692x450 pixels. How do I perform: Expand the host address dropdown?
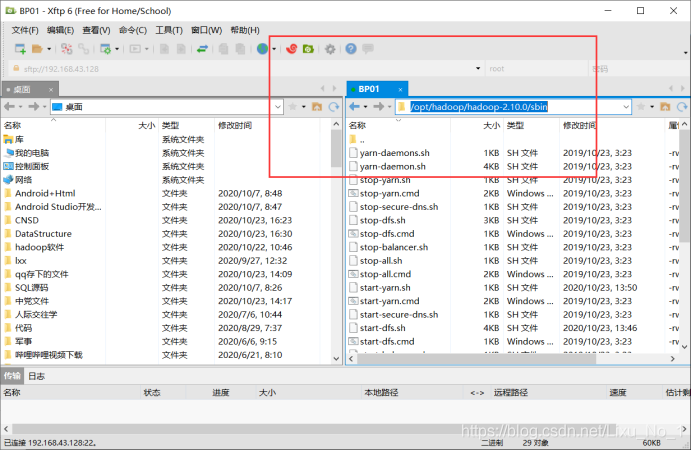478,69
